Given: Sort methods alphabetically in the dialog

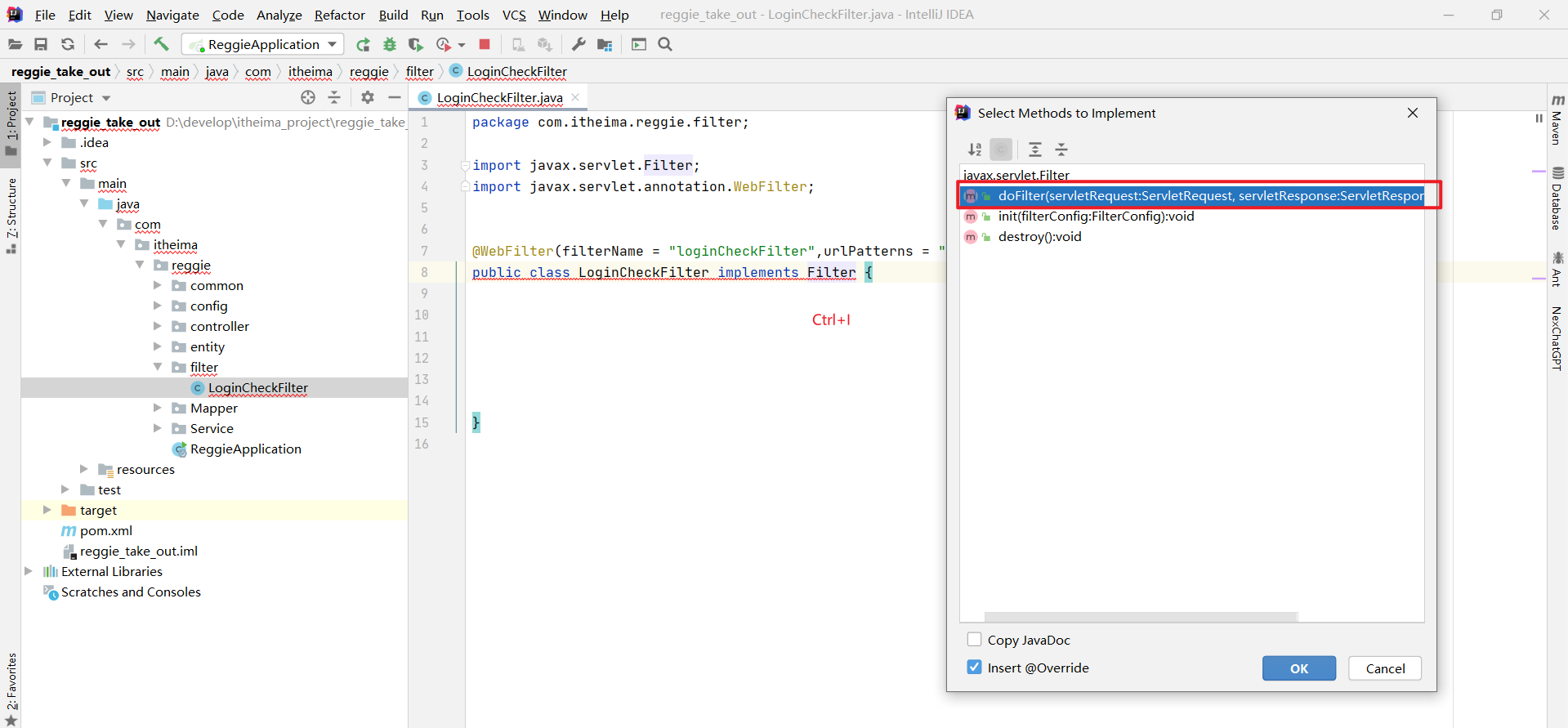Looking at the screenshot, I should pyautogui.click(x=975, y=150).
